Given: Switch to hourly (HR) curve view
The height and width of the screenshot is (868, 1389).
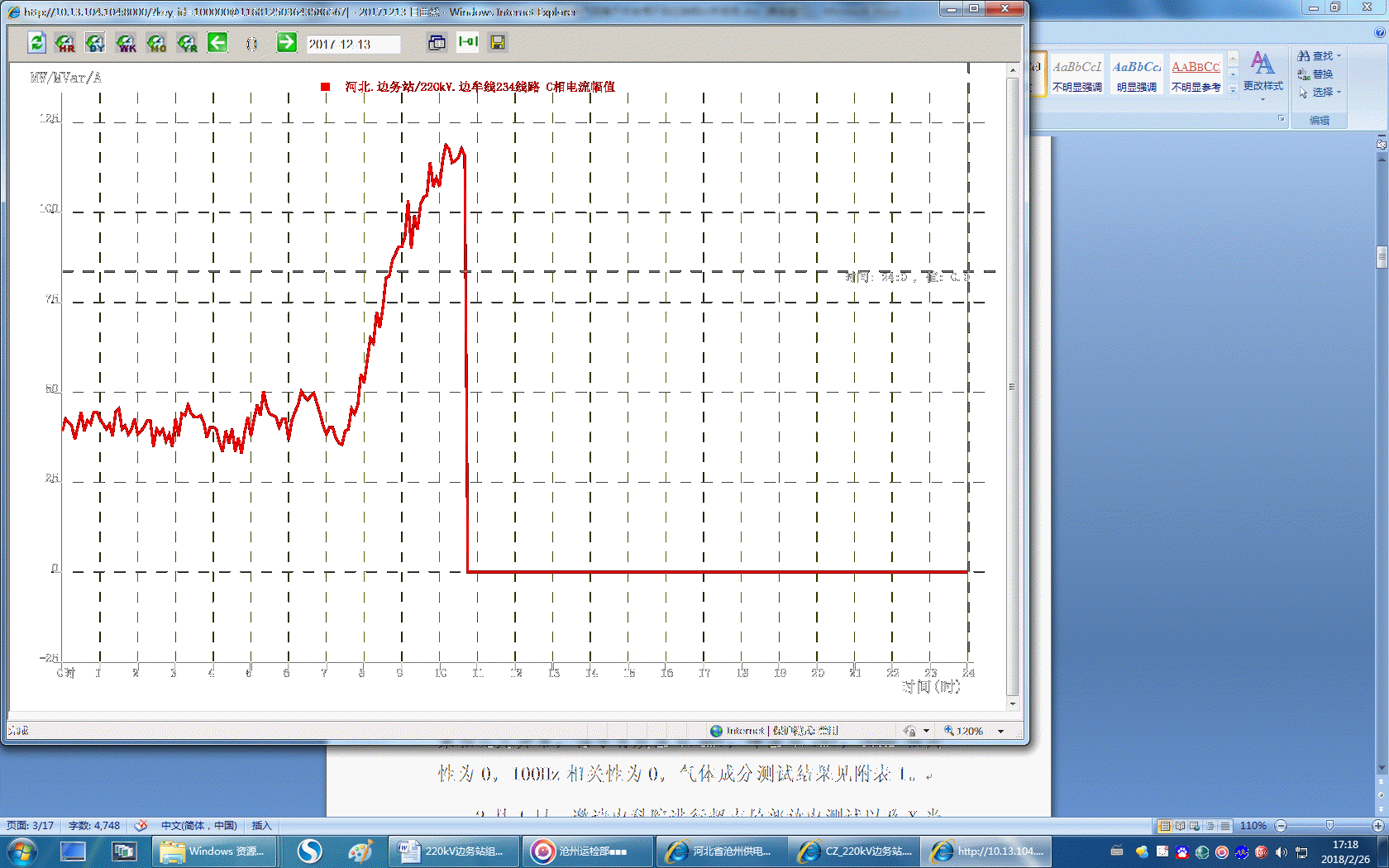Looking at the screenshot, I should point(64,42).
